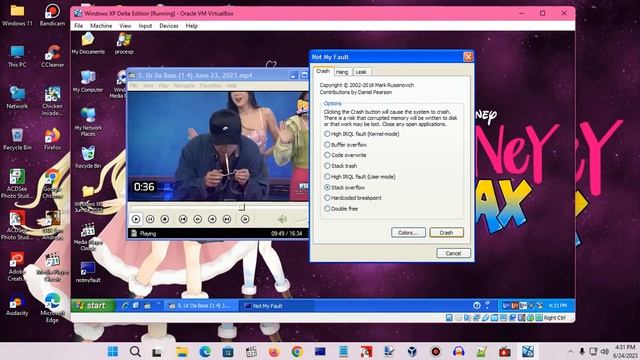Open Media Player Classic icon on XP desktop

[x=88, y=237]
